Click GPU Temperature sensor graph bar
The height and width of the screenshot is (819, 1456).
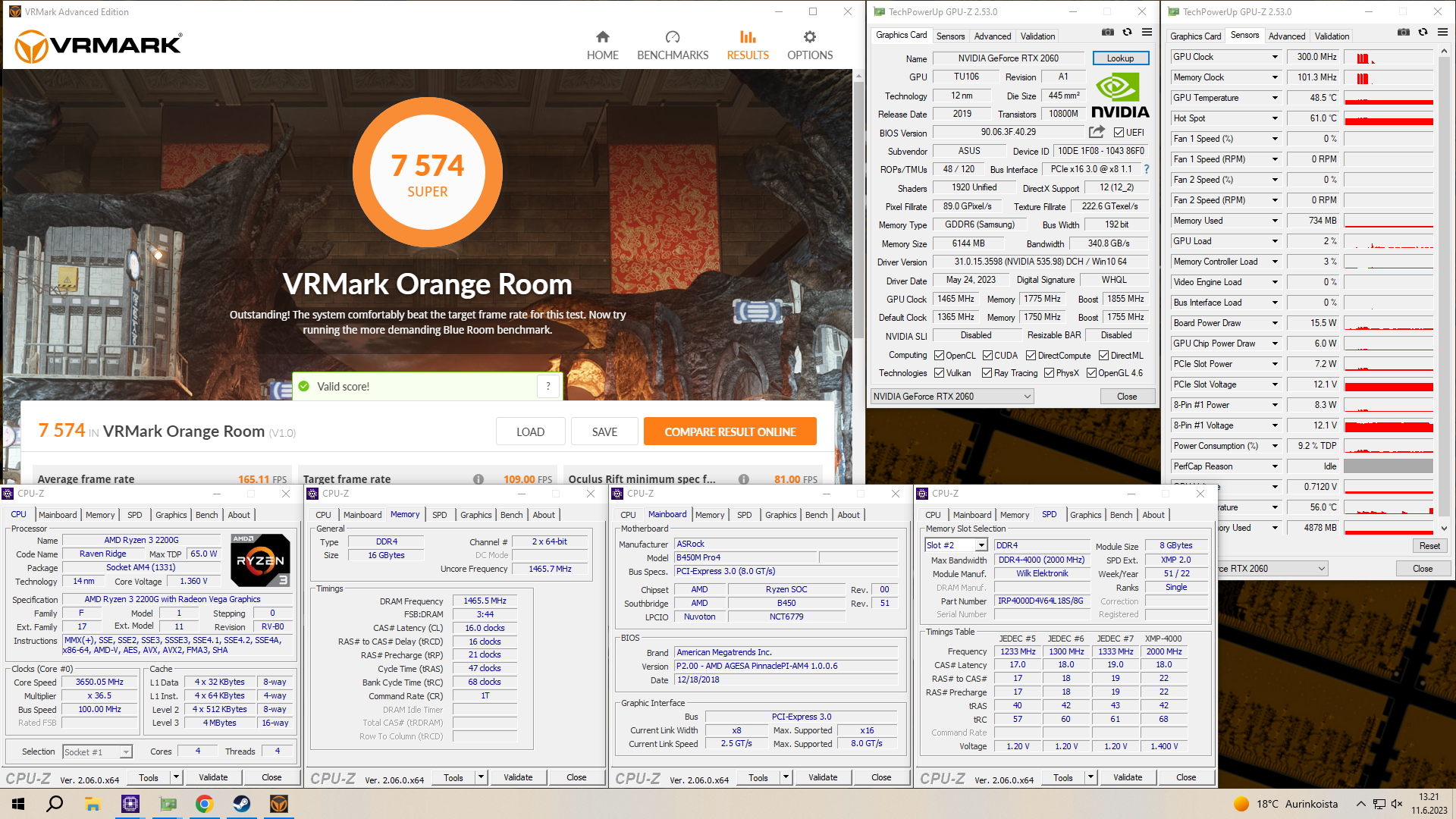coord(1389,98)
